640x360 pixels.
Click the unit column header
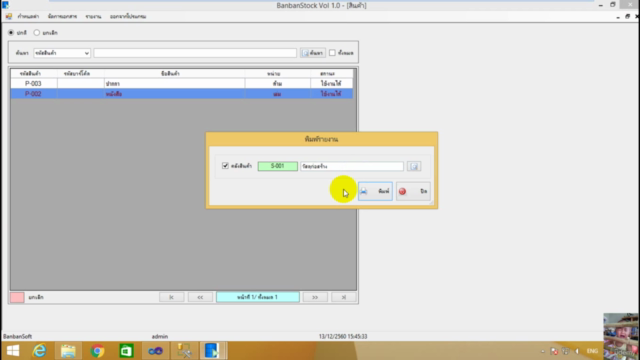(277, 73)
